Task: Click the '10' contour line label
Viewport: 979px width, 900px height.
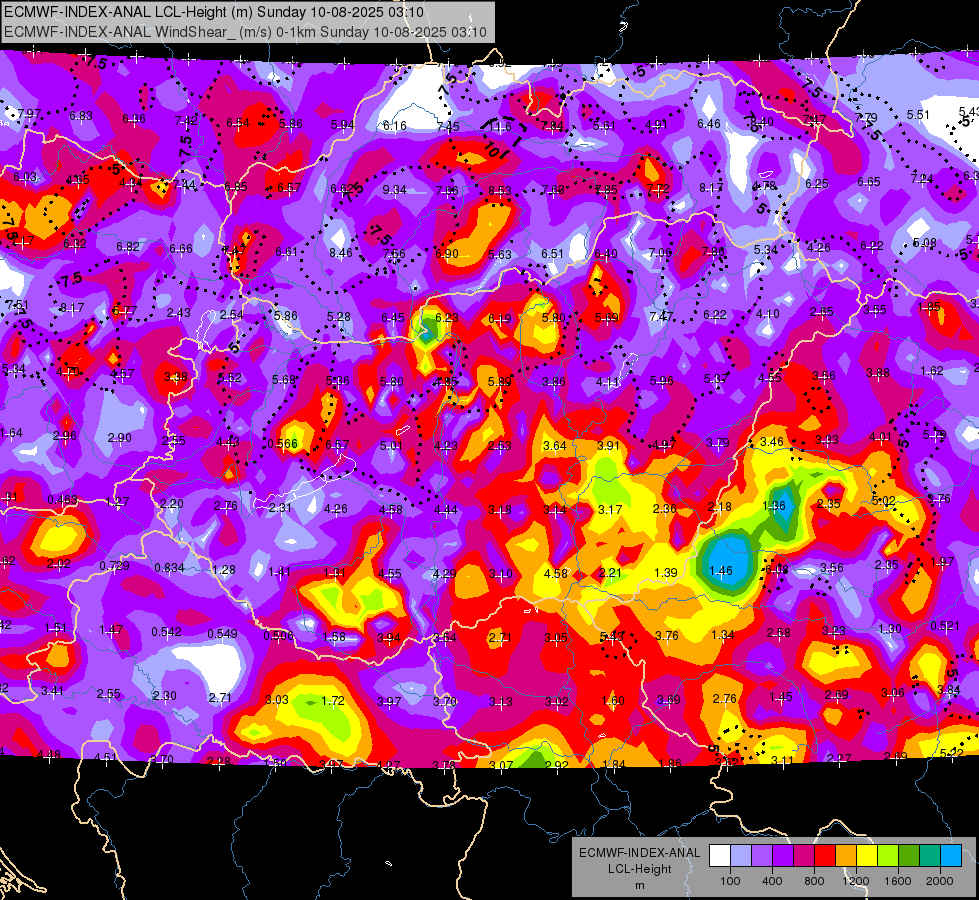Action: click(x=493, y=151)
